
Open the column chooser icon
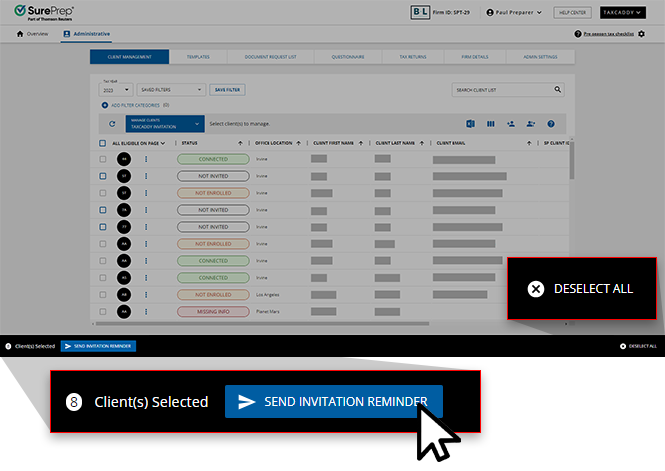click(x=490, y=124)
